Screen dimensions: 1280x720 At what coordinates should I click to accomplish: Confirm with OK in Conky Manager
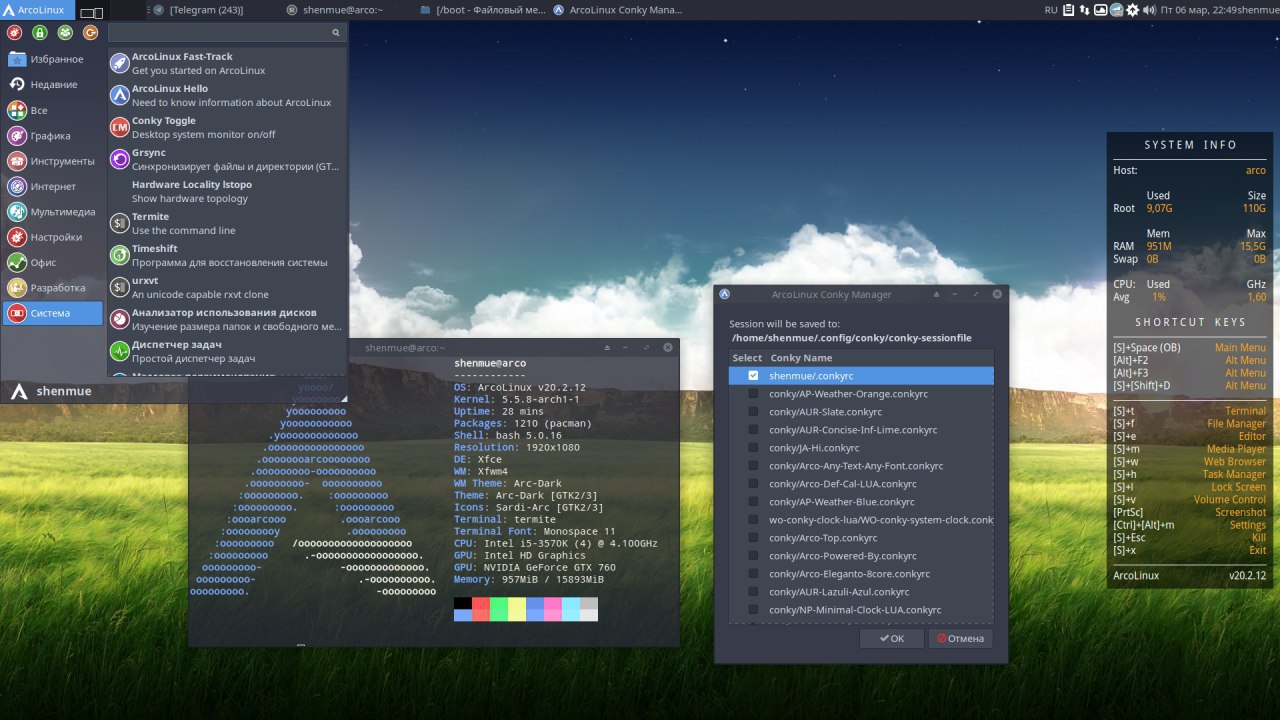(x=892, y=638)
